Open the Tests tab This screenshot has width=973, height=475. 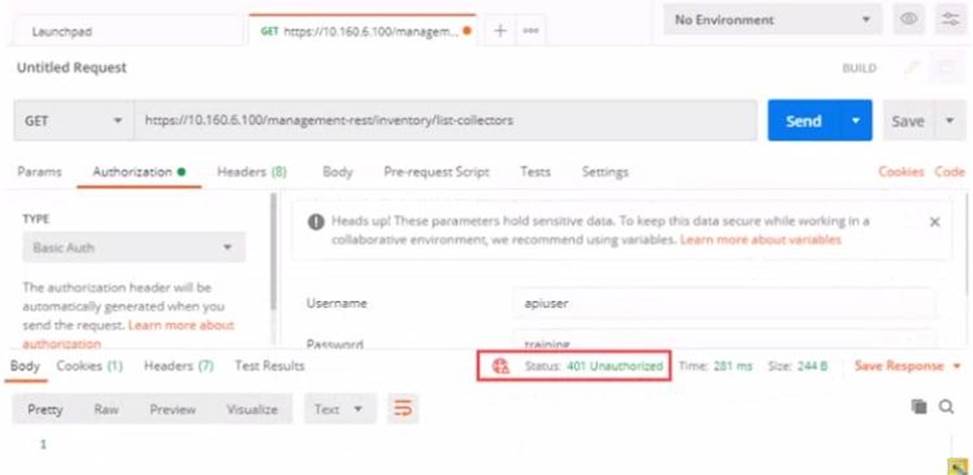coord(535,172)
